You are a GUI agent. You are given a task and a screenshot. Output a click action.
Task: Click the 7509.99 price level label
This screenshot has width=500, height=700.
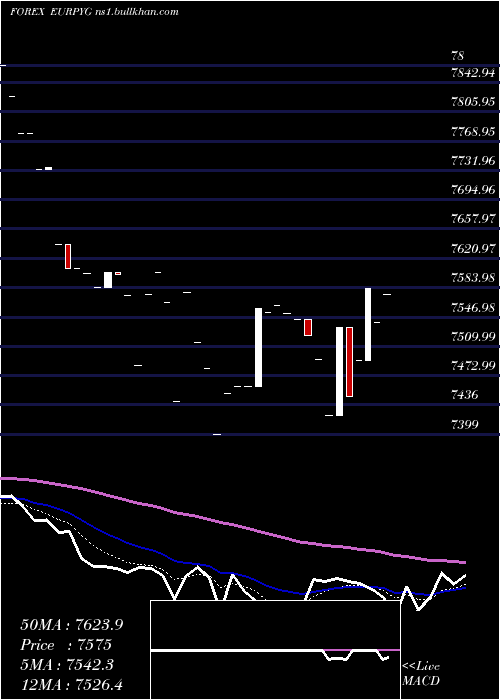[473, 336]
